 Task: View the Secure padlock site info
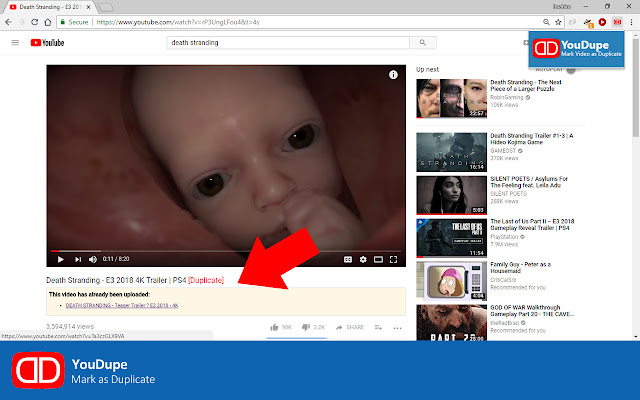pyautogui.click(x=74, y=22)
